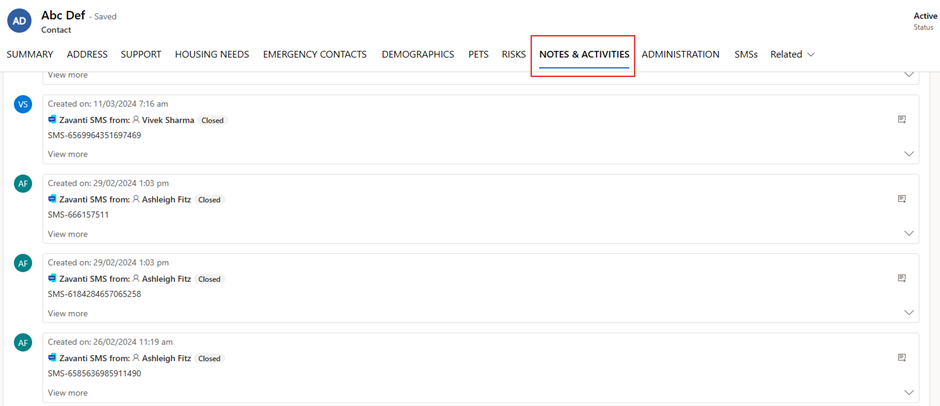Expand the SMS-6184284657065258 card chevron
This screenshot has height=406, width=940.
tap(909, 312)
